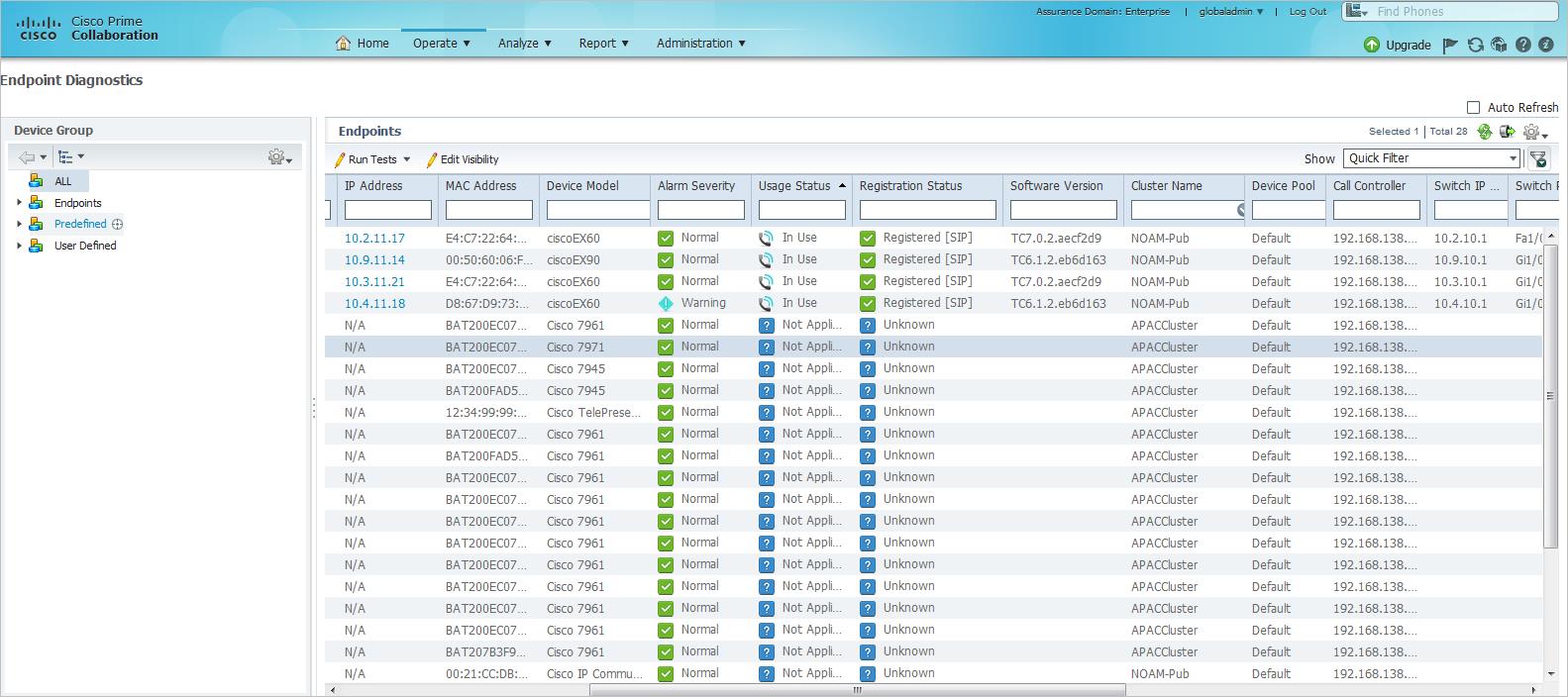Sort by the Cluster Name column header
Screen dimensions: 1568x697
[x=1167, y=186]
